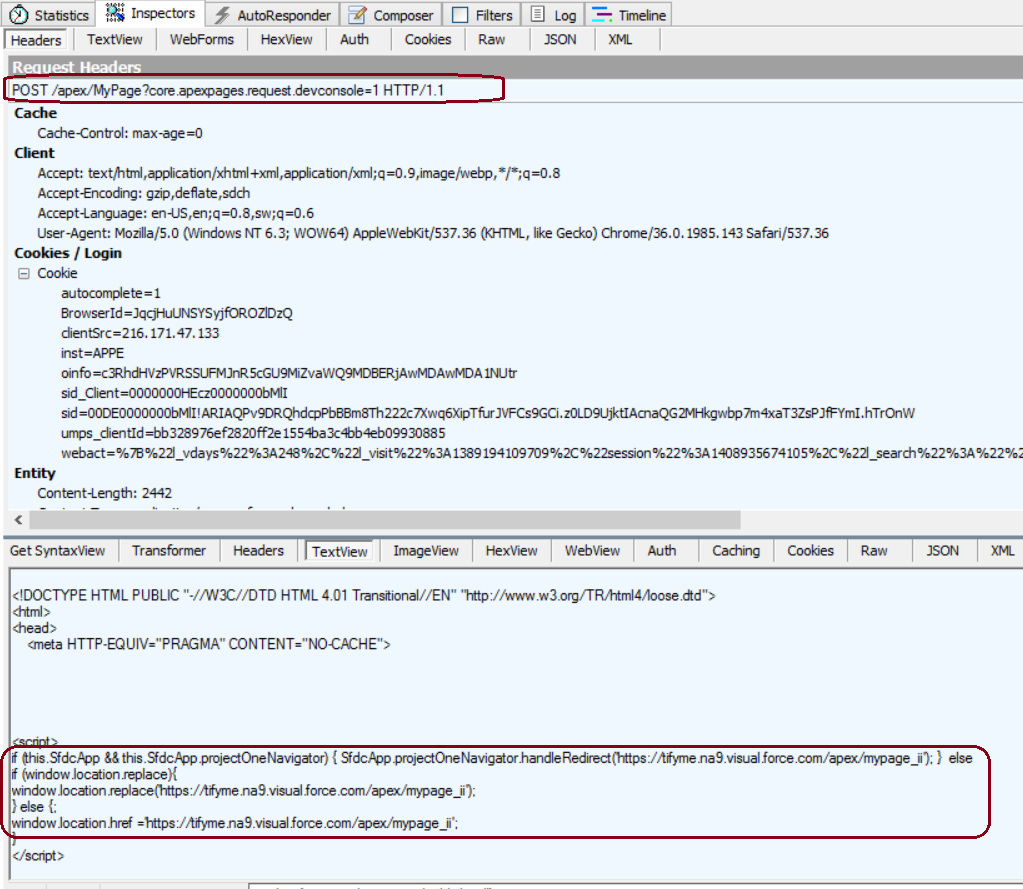The height and width of the screenshot is (889, 1023).
Task: Click the Client section heading
Action: pos(35,153)
